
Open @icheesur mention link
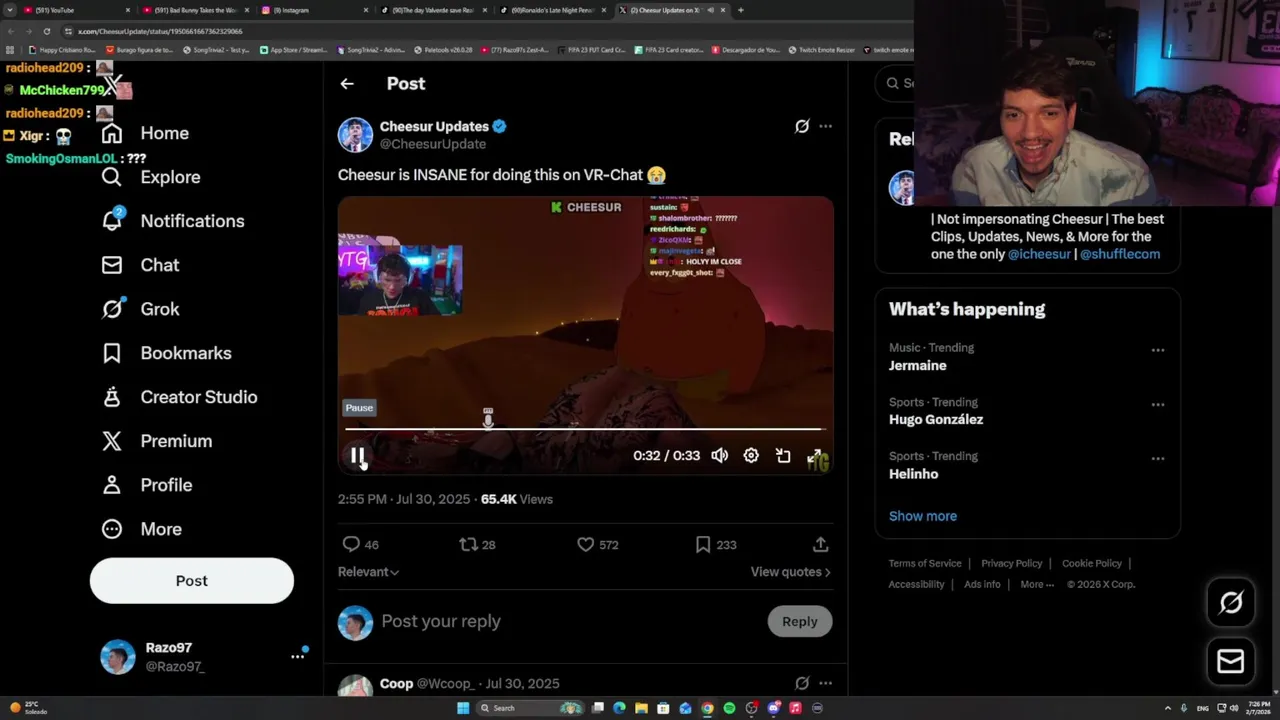pos(1039,254)
